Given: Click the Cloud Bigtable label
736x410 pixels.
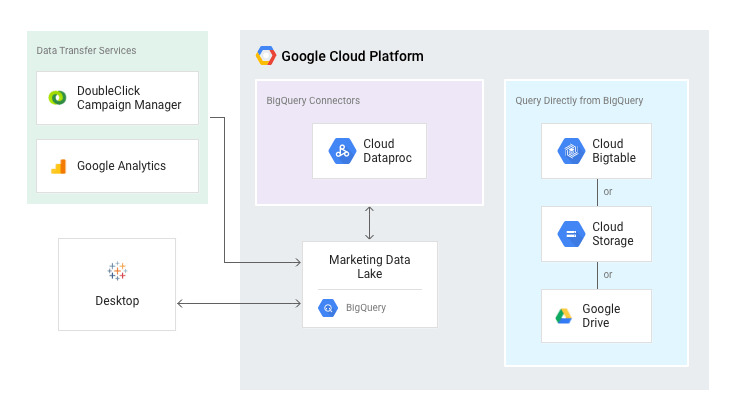Looking at the screenshot, I should (614, 151).
